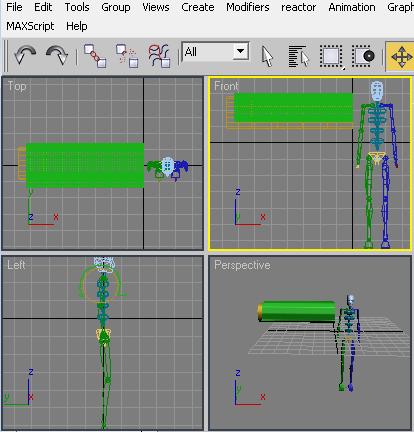Open the Animation menu

352,7
